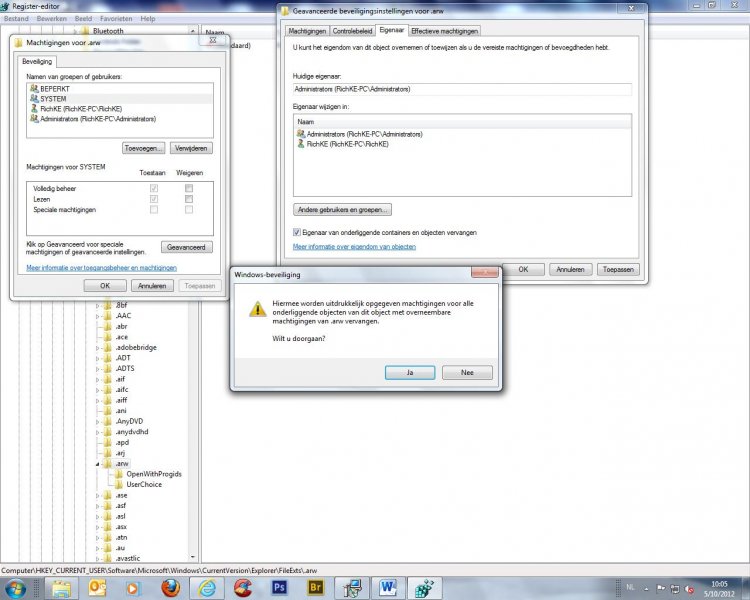The width and height of the screenshot is (750, 600).
Task: Collapse the .arw registry key
Action: [98, 464]
